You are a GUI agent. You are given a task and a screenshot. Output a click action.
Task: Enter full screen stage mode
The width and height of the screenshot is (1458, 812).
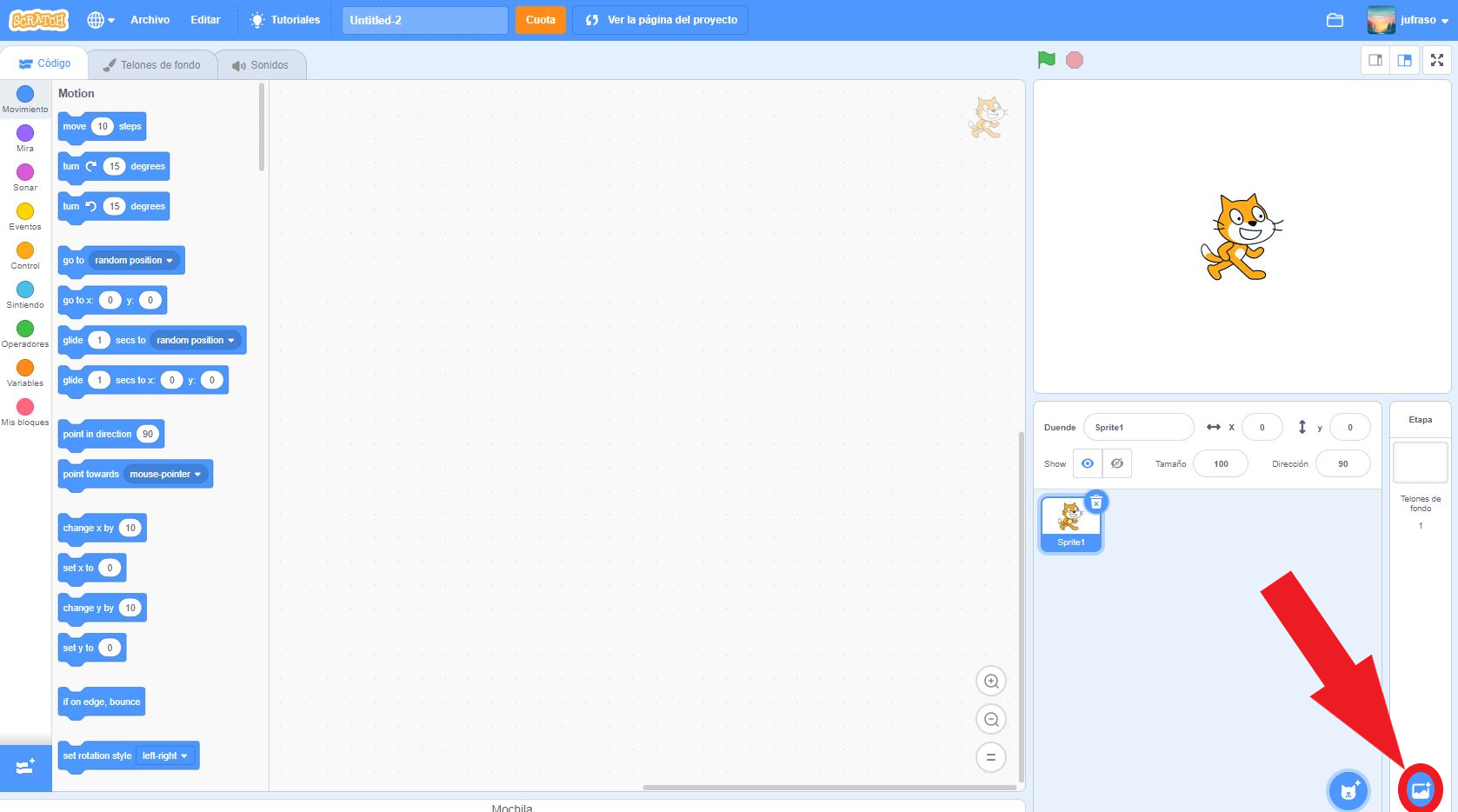point(1436,60)
